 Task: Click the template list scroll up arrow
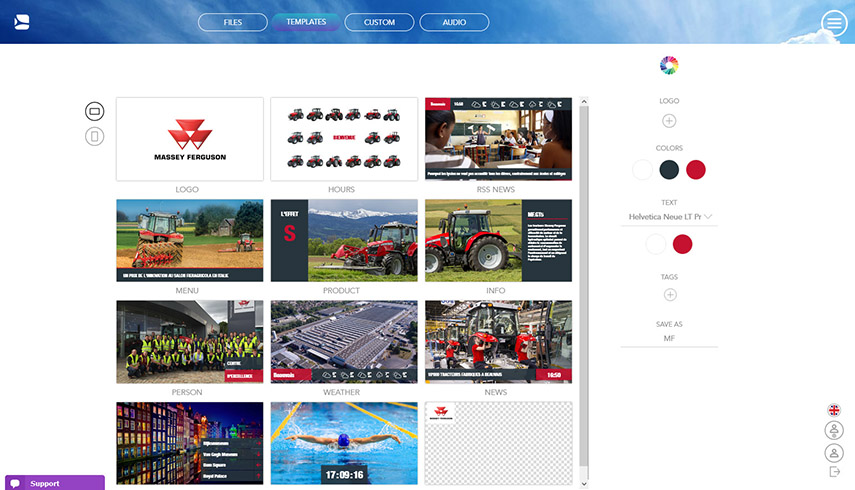point(584,101)
